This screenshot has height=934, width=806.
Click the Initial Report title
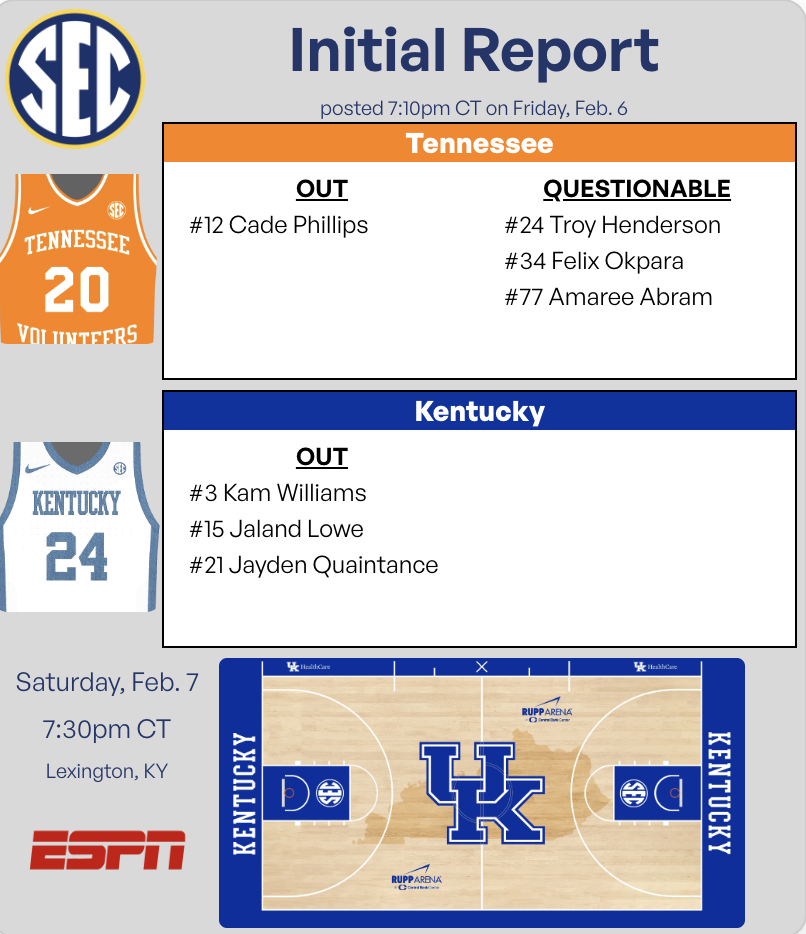tap(474, 51)
